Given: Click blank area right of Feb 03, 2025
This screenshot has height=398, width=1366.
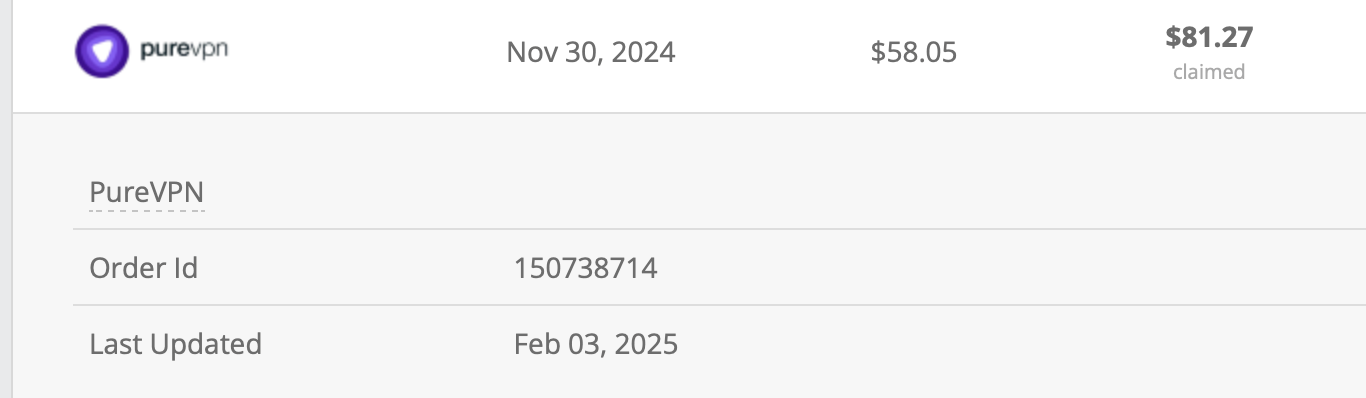Looking at the screenshot, I should coord(1000,344).
